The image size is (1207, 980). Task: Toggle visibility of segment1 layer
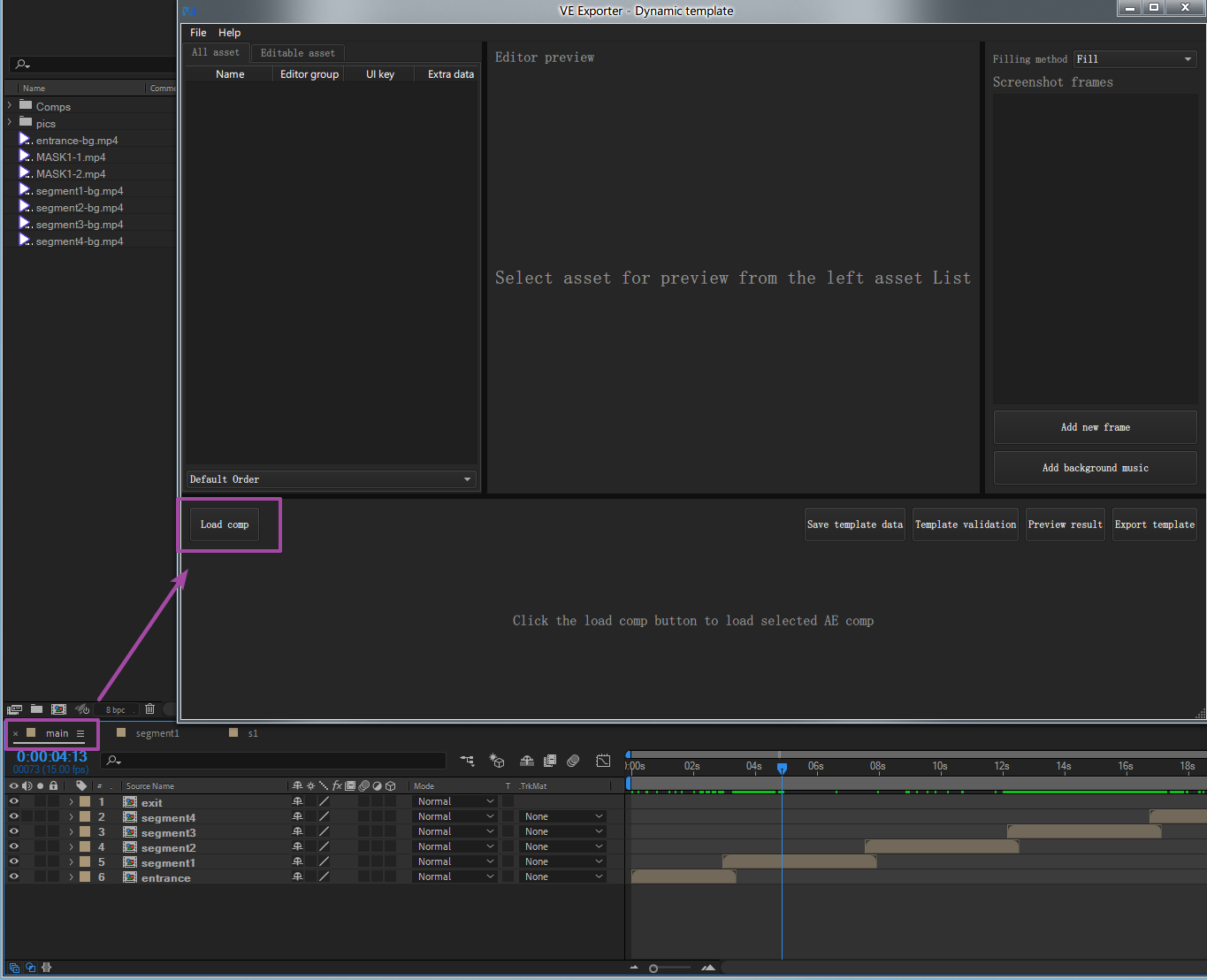coord(13,862)
